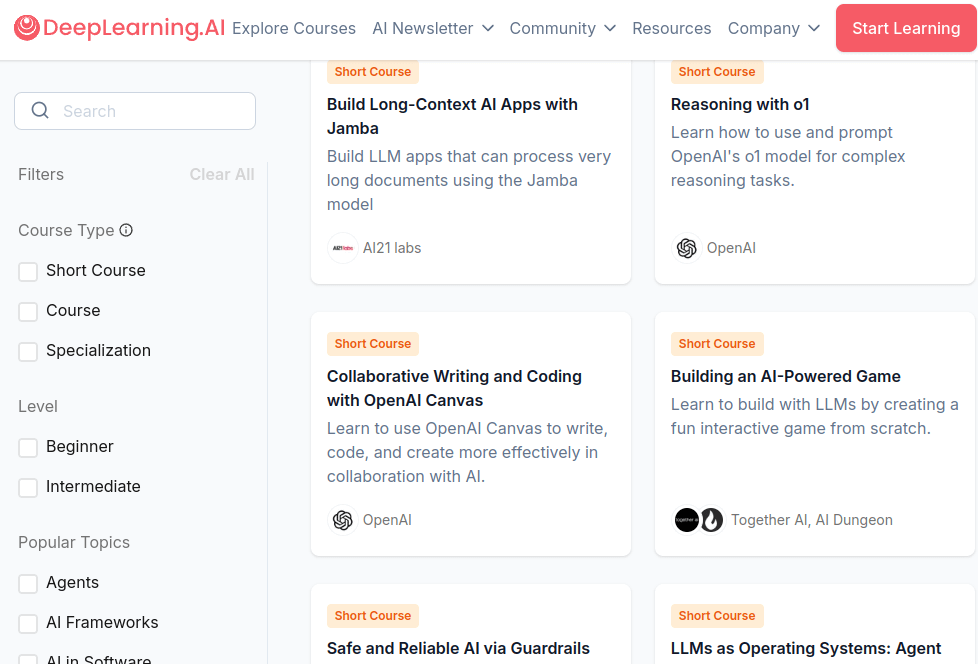
Task: Tick the Beginner level checkbox
Action: pyautogui.click(x=28, y=447)
